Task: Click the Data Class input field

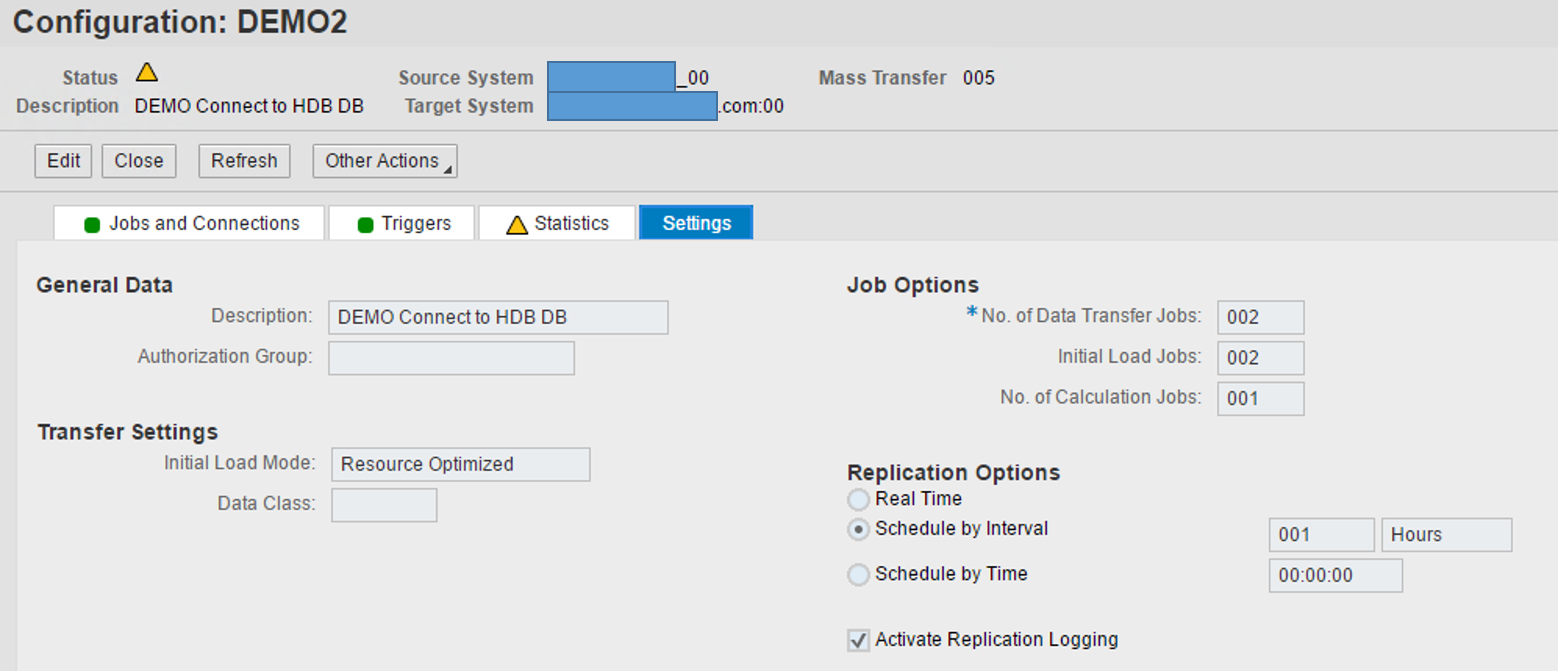Action: coord(384,505)
